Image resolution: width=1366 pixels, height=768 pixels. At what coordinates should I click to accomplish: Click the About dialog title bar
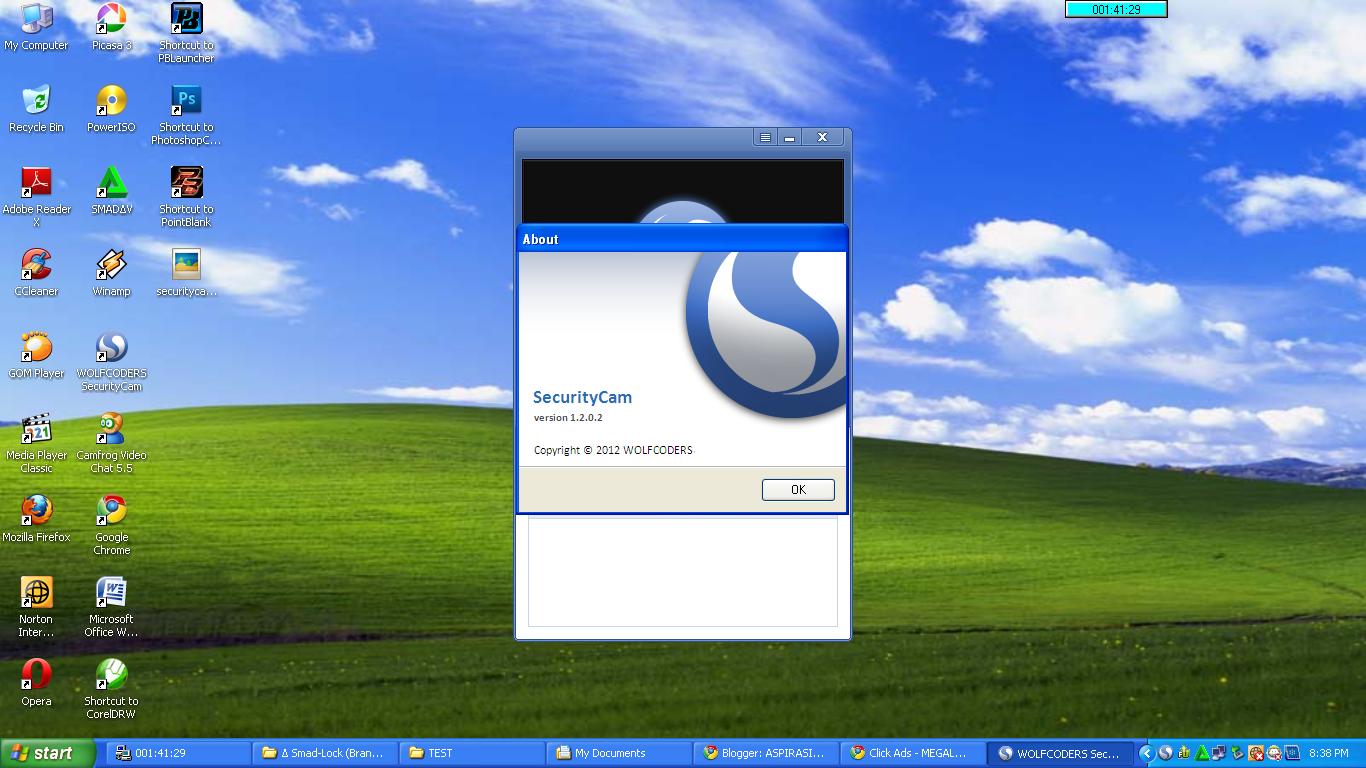click(x=682, y=239)
